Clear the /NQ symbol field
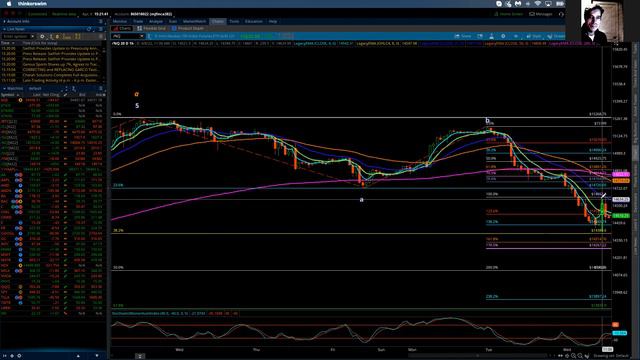The width and height of the screenshot is (640, 360). click(x=142, y=36)
